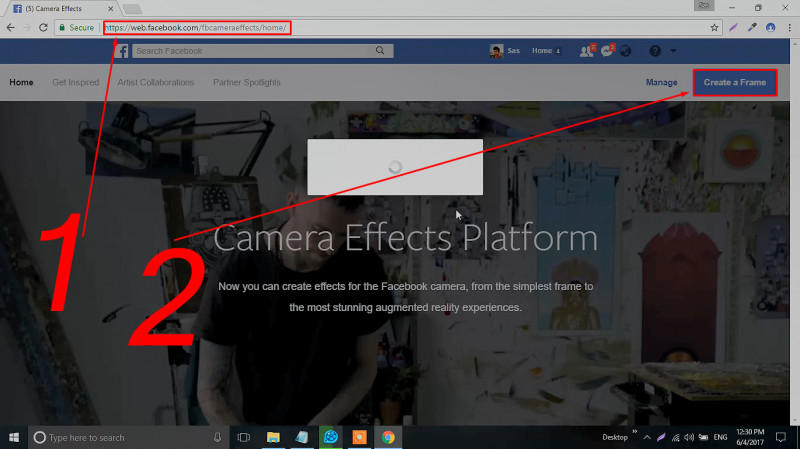Open Task View on taskbar
The image size is (800, 449).
click(x=244, y=437)
